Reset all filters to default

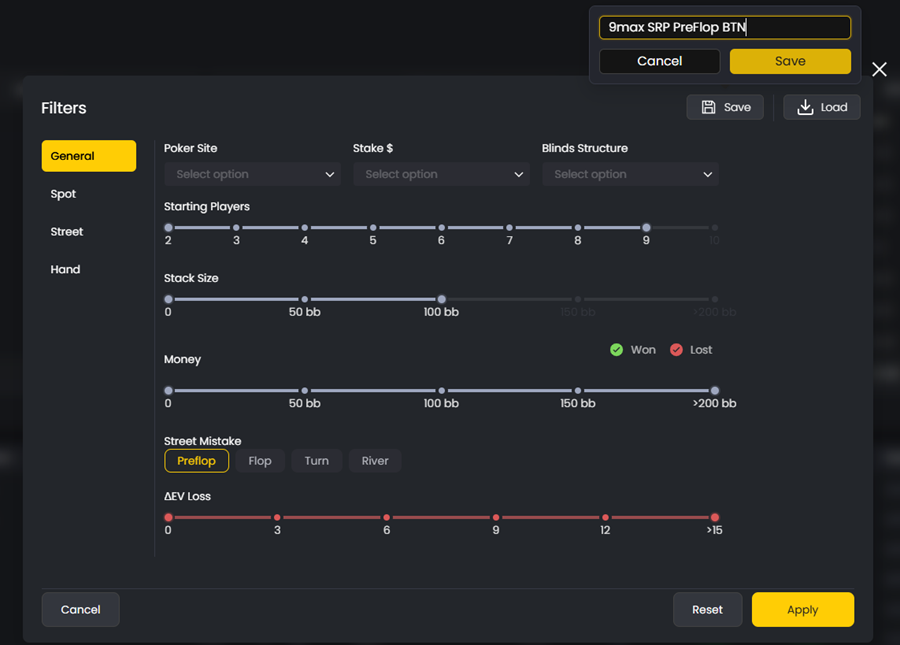707,609
